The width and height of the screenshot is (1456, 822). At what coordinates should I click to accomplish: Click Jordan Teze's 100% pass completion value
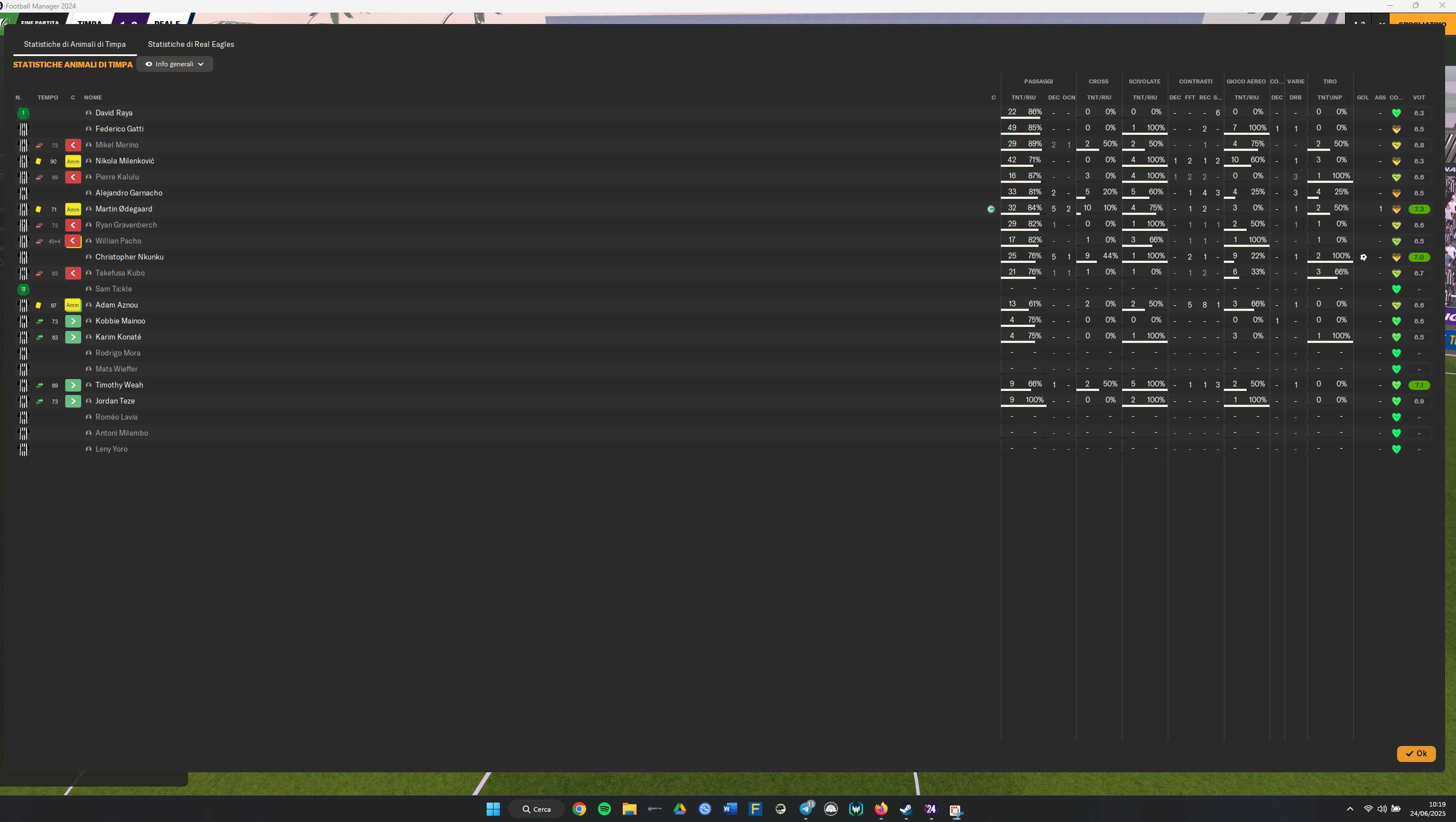tap(1034, 400)
